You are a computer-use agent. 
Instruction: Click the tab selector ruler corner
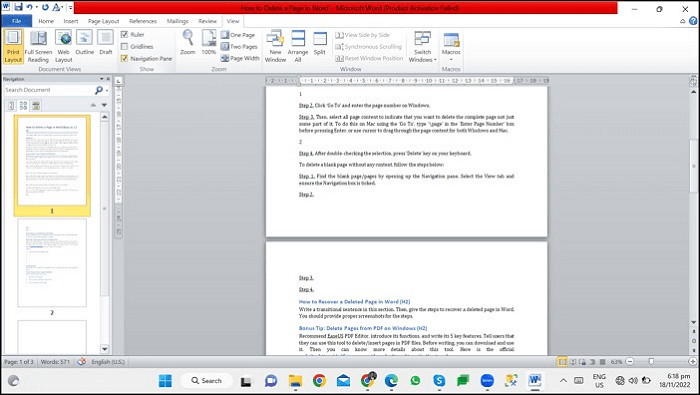[118, 81]
